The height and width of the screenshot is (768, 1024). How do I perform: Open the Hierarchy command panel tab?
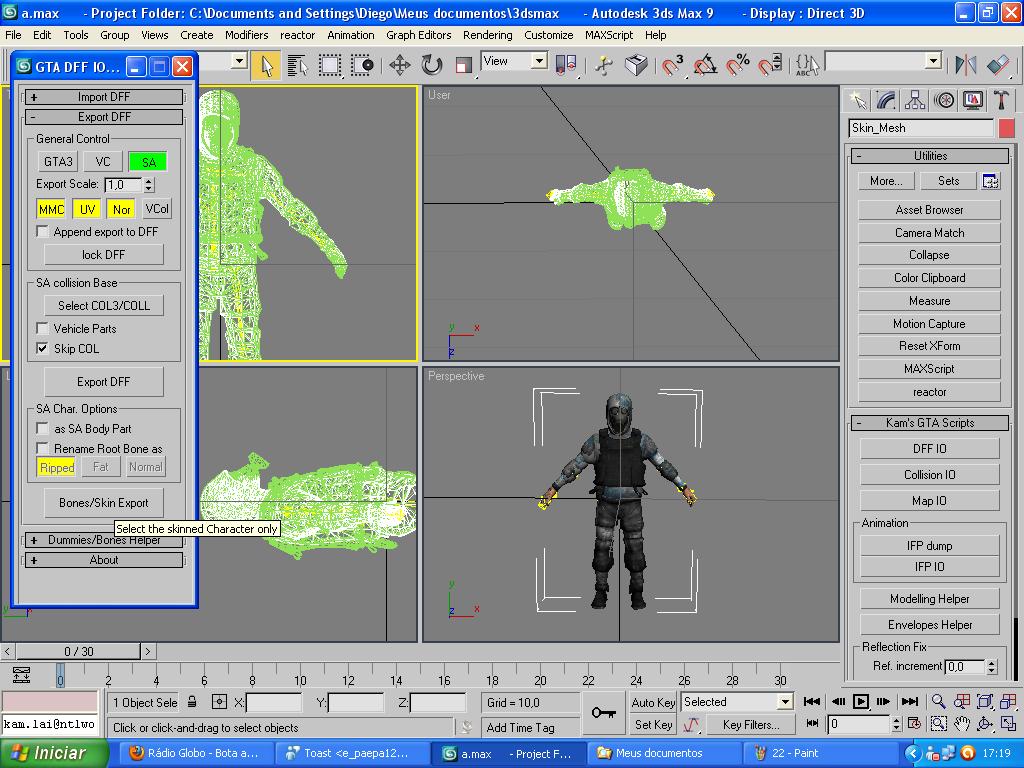pos(915,100)
